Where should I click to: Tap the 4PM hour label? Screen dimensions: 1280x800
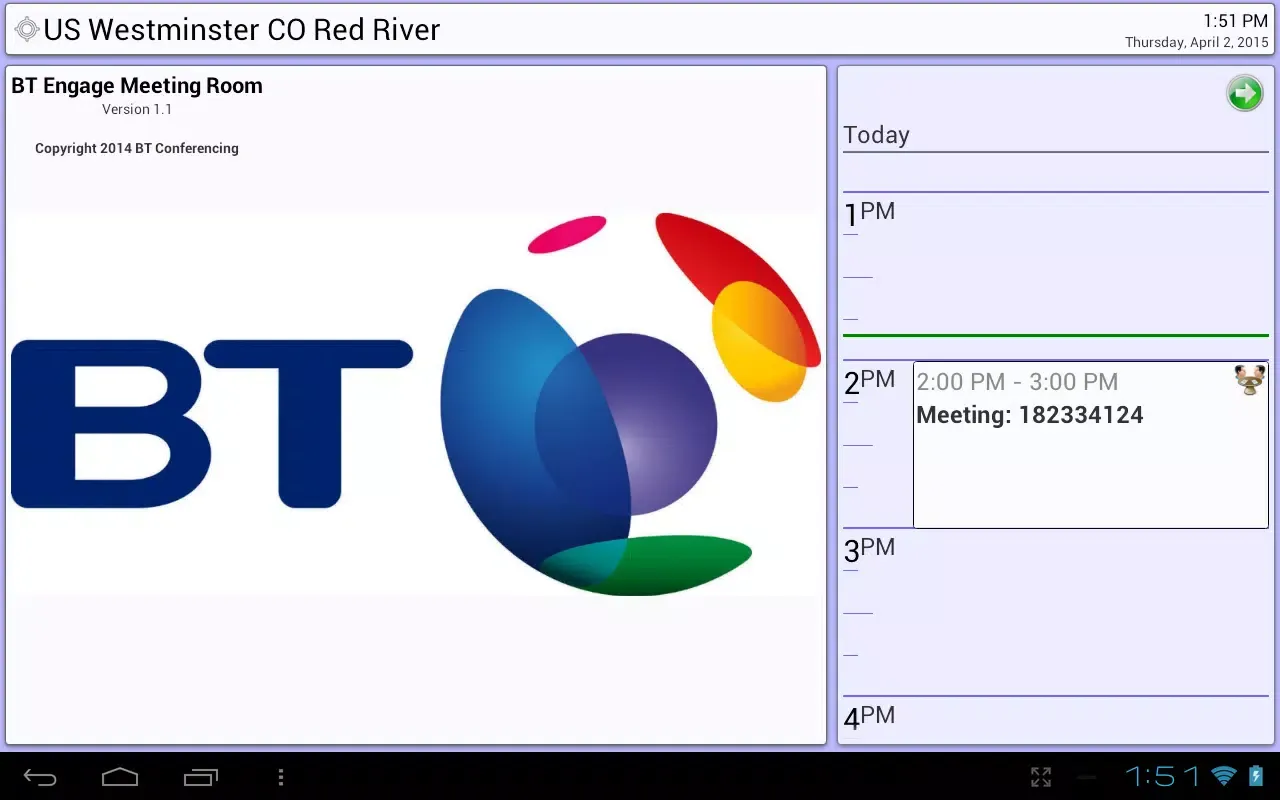pyautogui.click(x=869, y=717)
